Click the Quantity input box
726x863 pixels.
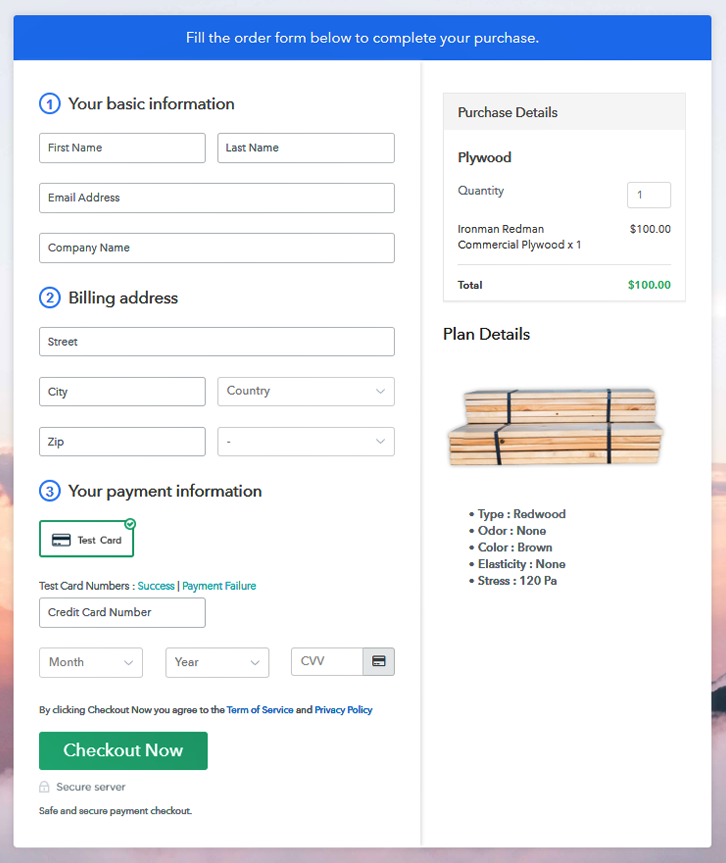pos(648,195)
